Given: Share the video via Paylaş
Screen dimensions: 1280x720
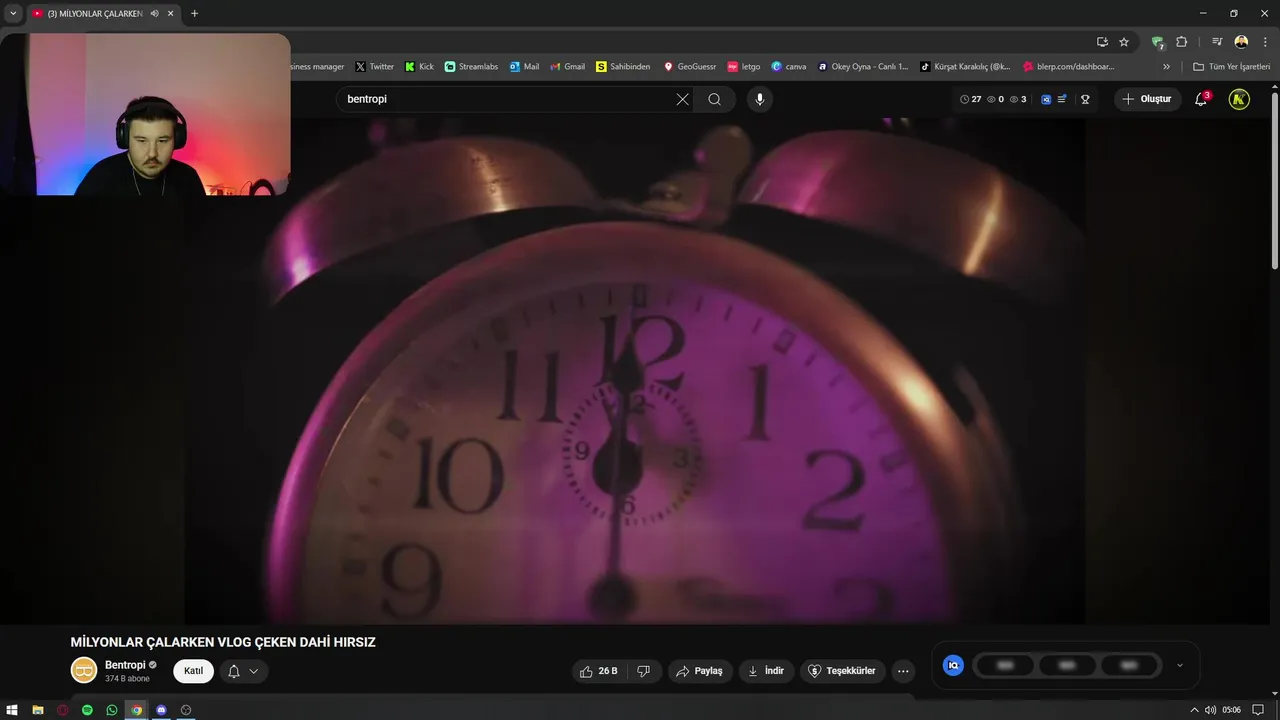Looking at the screenshot, I should 700,671.
